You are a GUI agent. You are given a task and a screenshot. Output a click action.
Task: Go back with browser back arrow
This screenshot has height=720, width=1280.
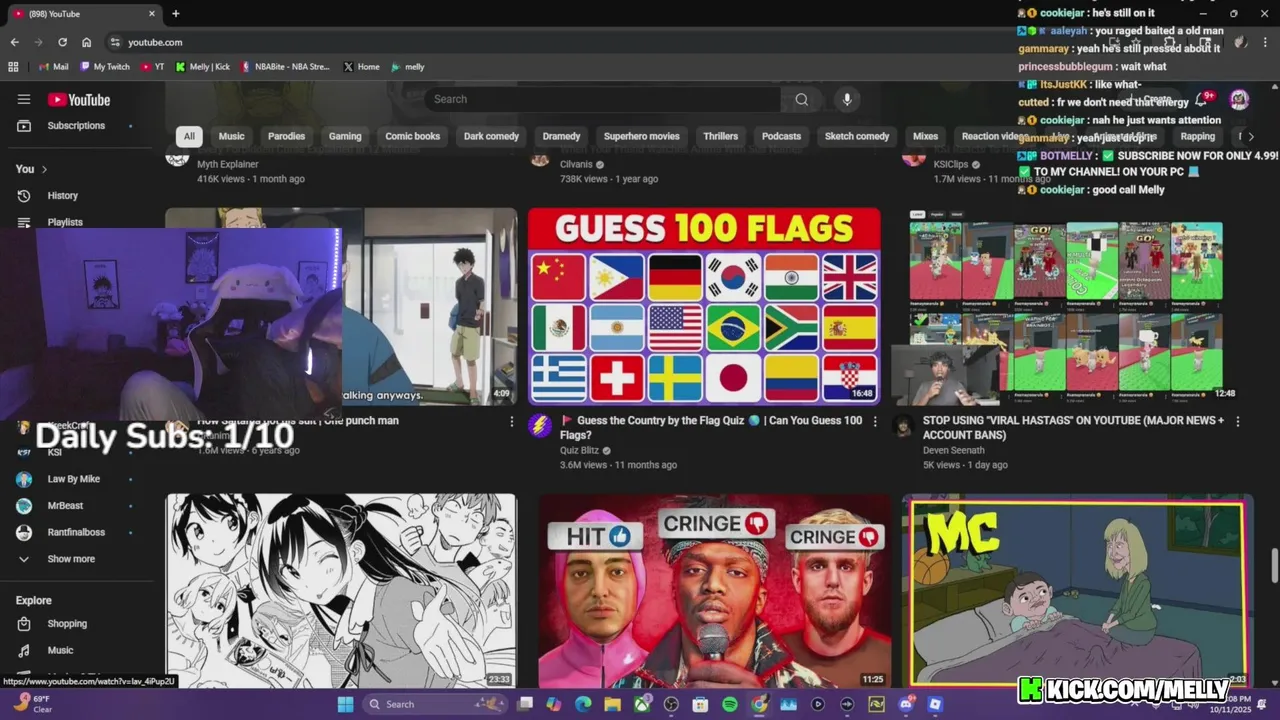[x=14, y=42]
